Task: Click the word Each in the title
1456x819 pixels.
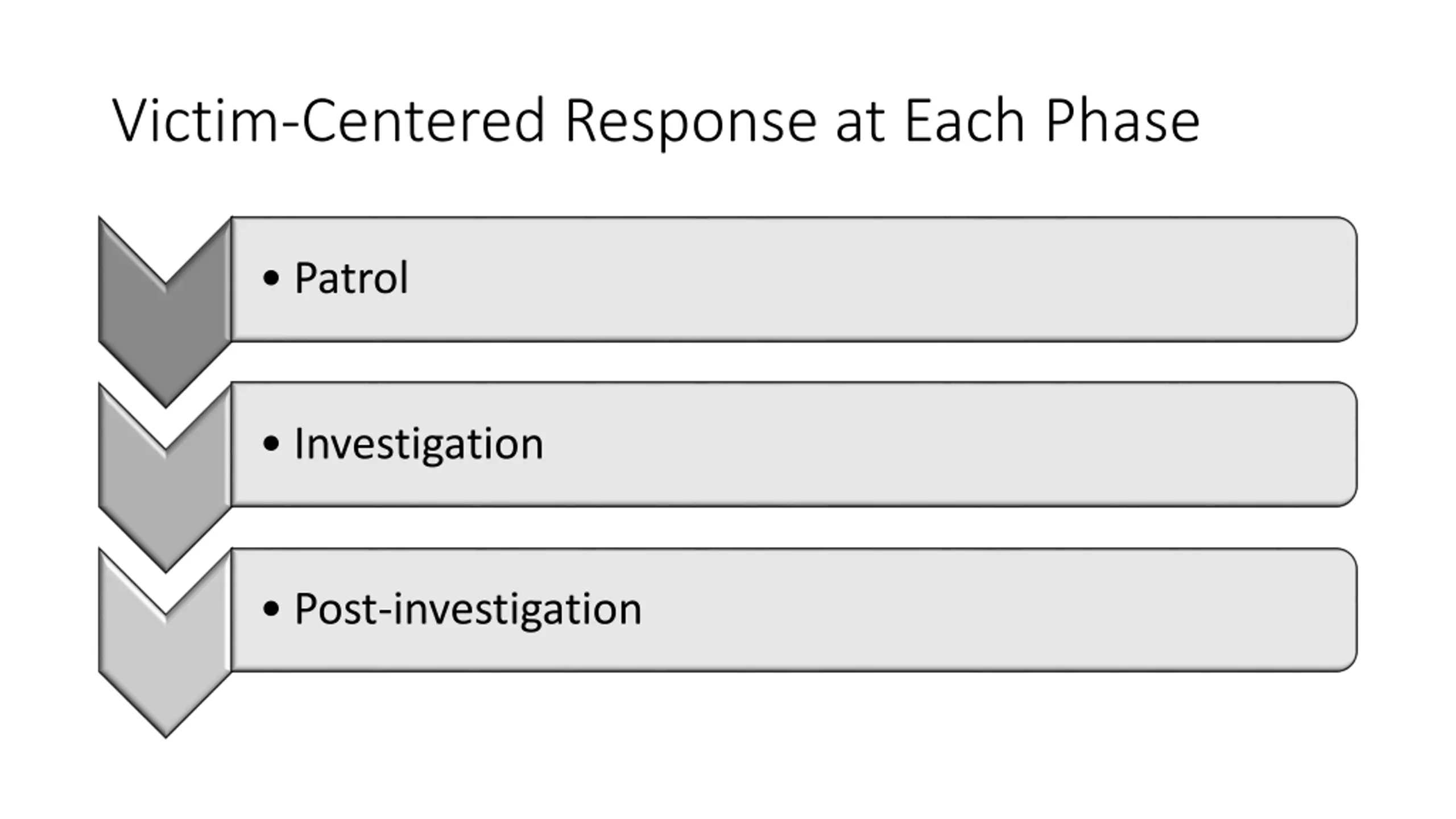Action: click(965, 120)
